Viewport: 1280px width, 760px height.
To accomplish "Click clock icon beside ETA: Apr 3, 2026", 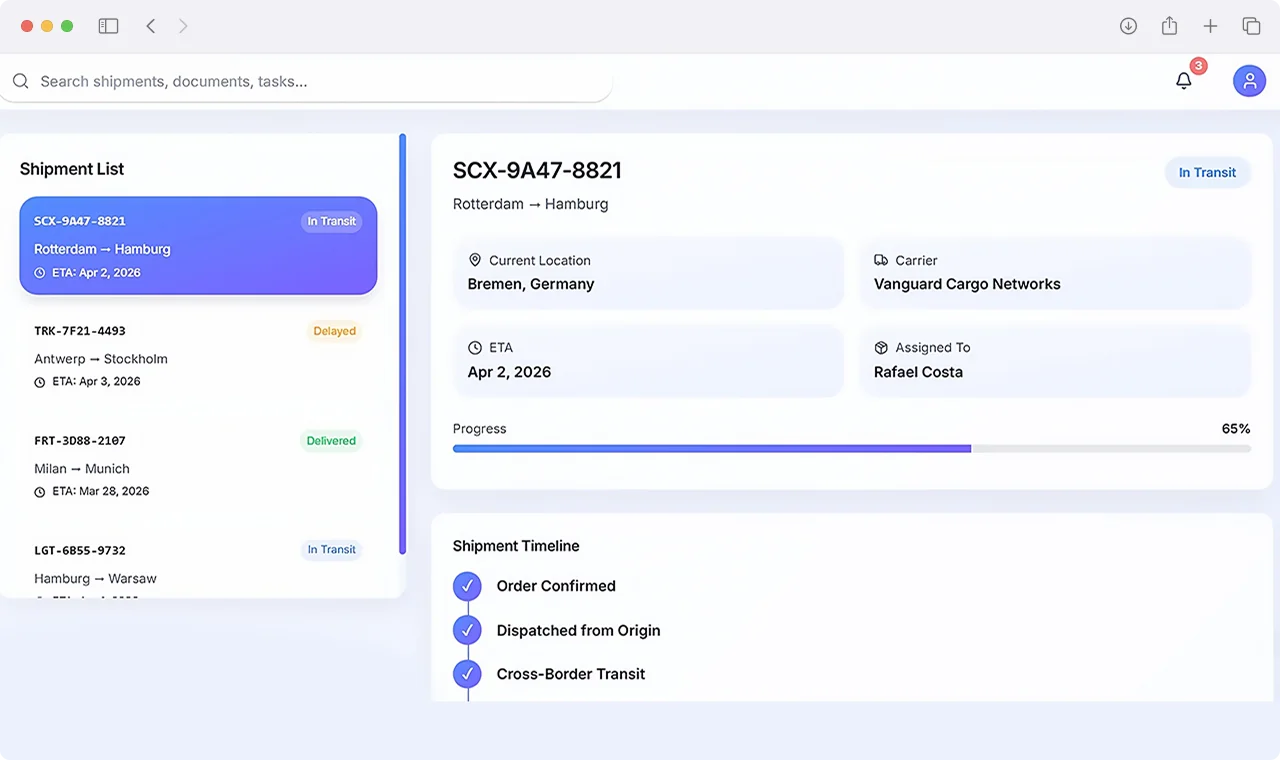I will coord(40,382).
